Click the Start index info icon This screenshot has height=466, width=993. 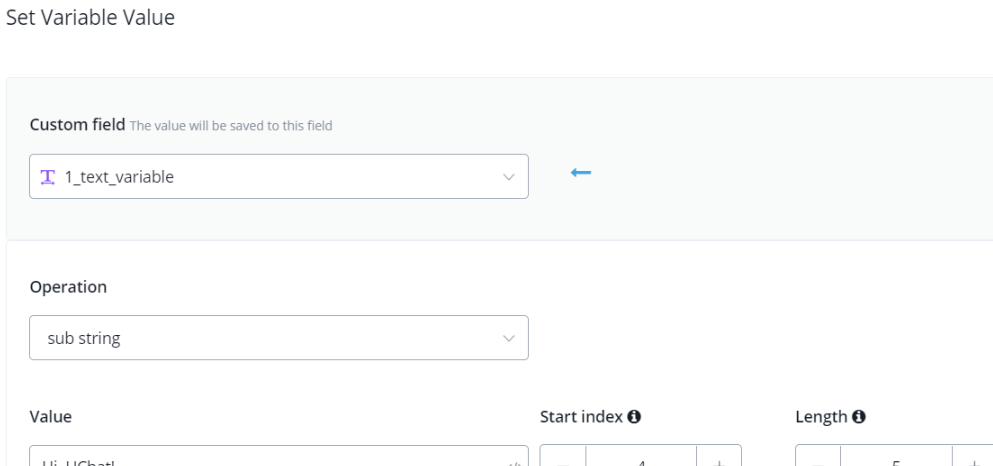634,417
